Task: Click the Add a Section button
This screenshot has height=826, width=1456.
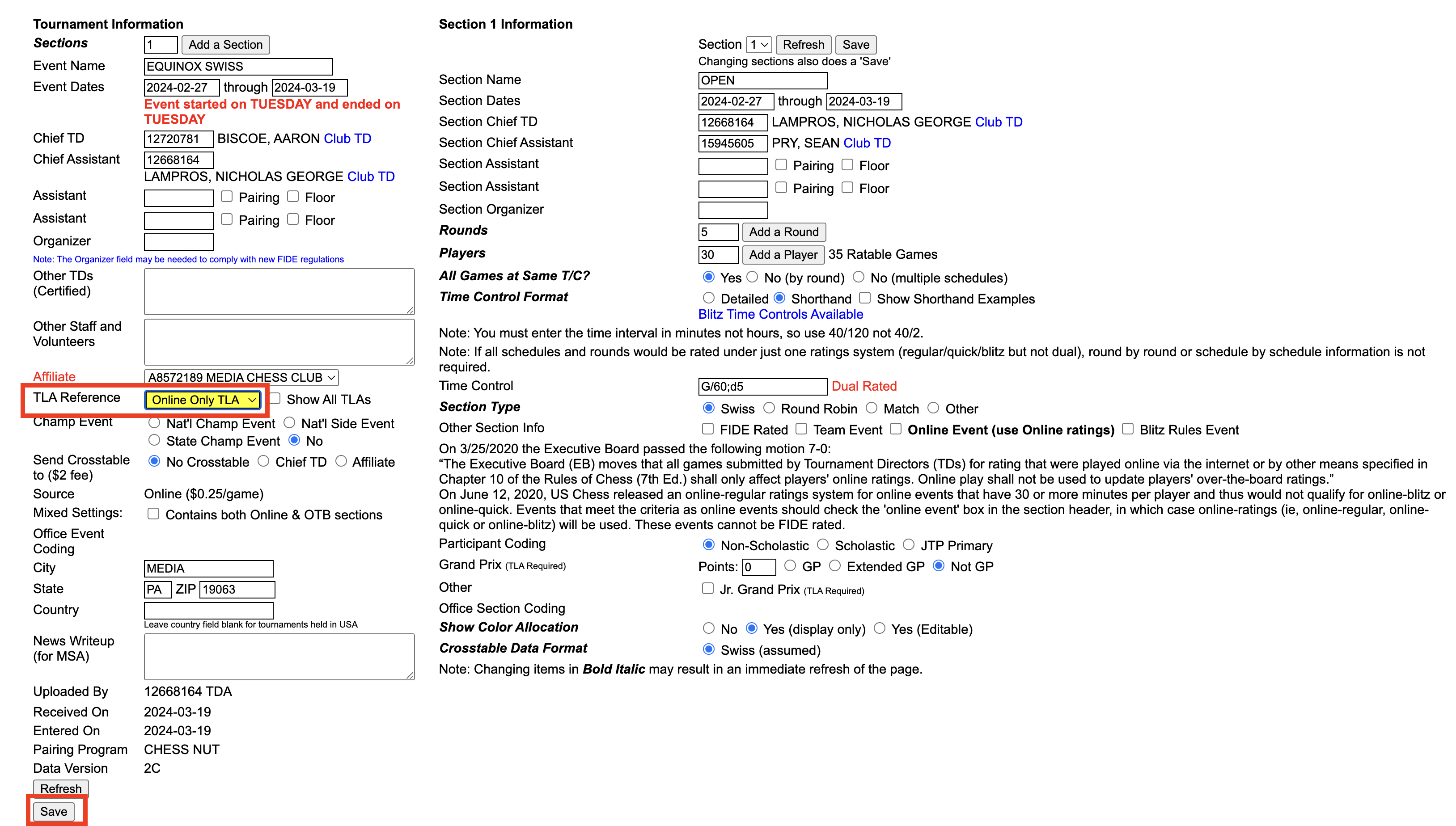Action: (225, 44)
